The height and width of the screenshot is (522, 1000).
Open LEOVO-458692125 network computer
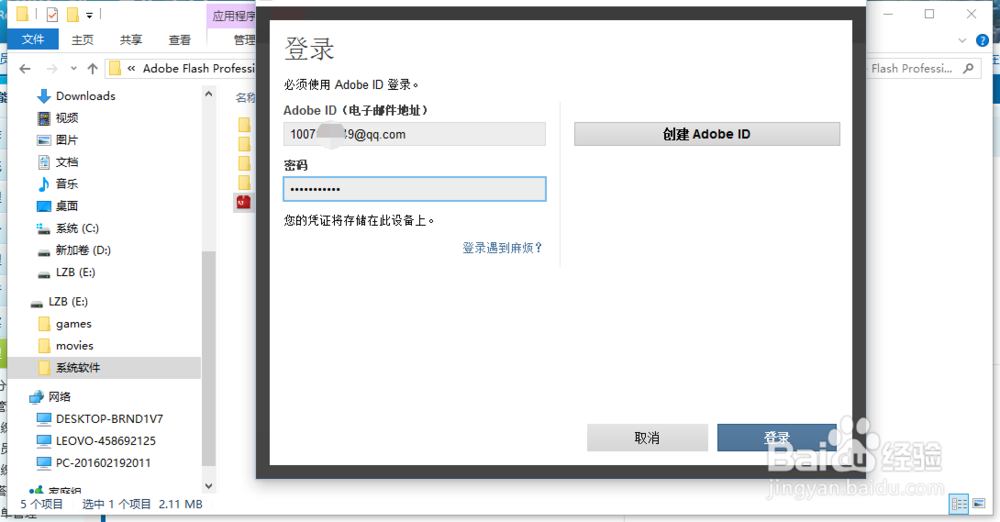coord(106,441)
